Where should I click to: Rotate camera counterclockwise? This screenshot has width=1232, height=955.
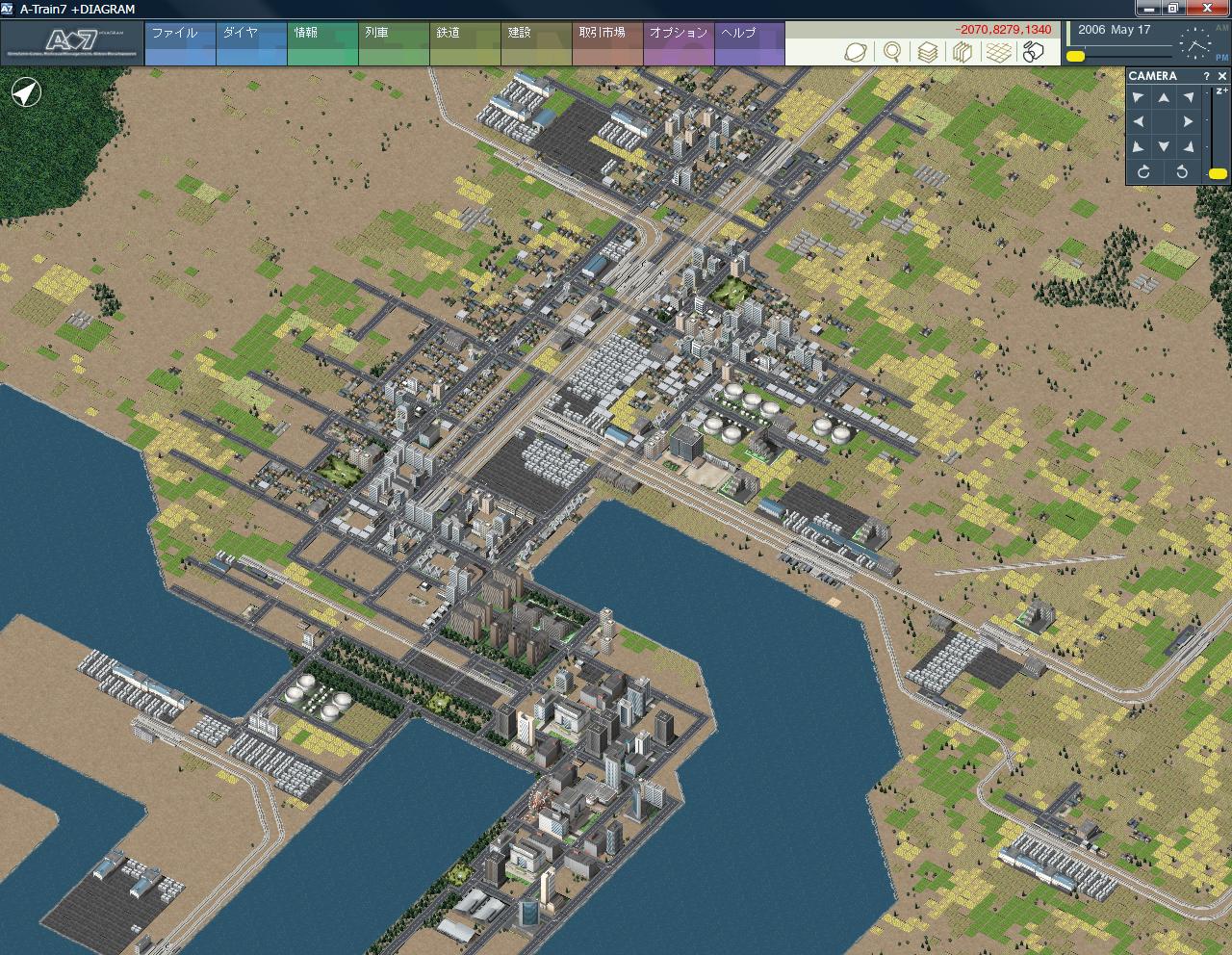1182,171
